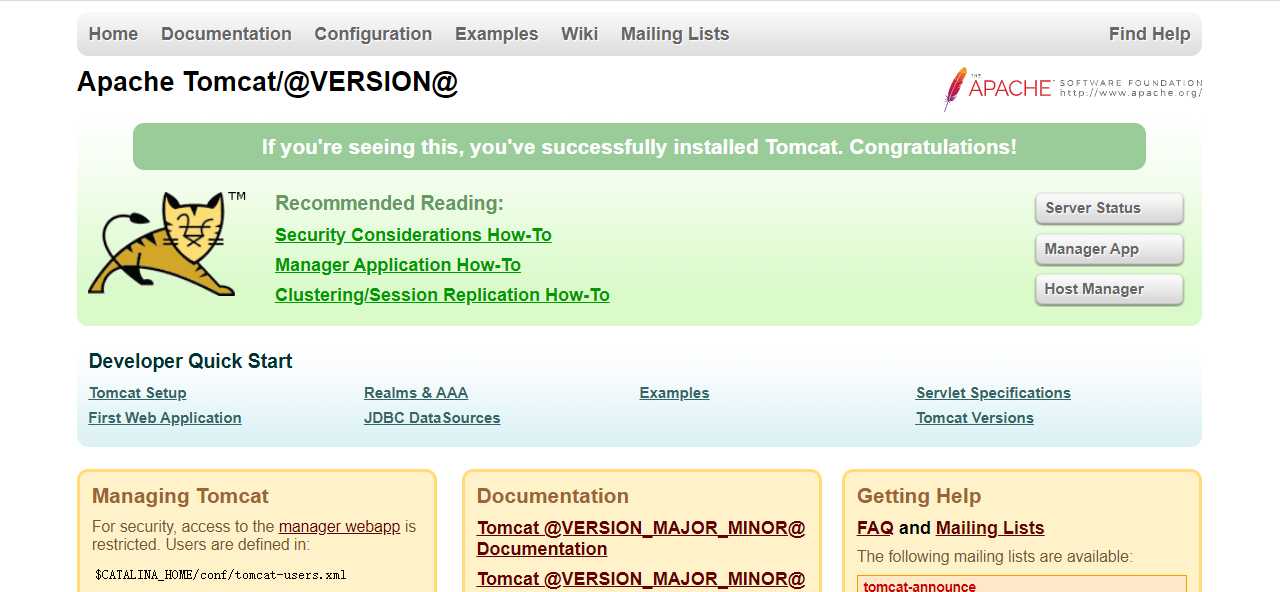This screenshot has height=592, width=1280.
Task: Click the Documentation box heading
Action: point(553,496)
